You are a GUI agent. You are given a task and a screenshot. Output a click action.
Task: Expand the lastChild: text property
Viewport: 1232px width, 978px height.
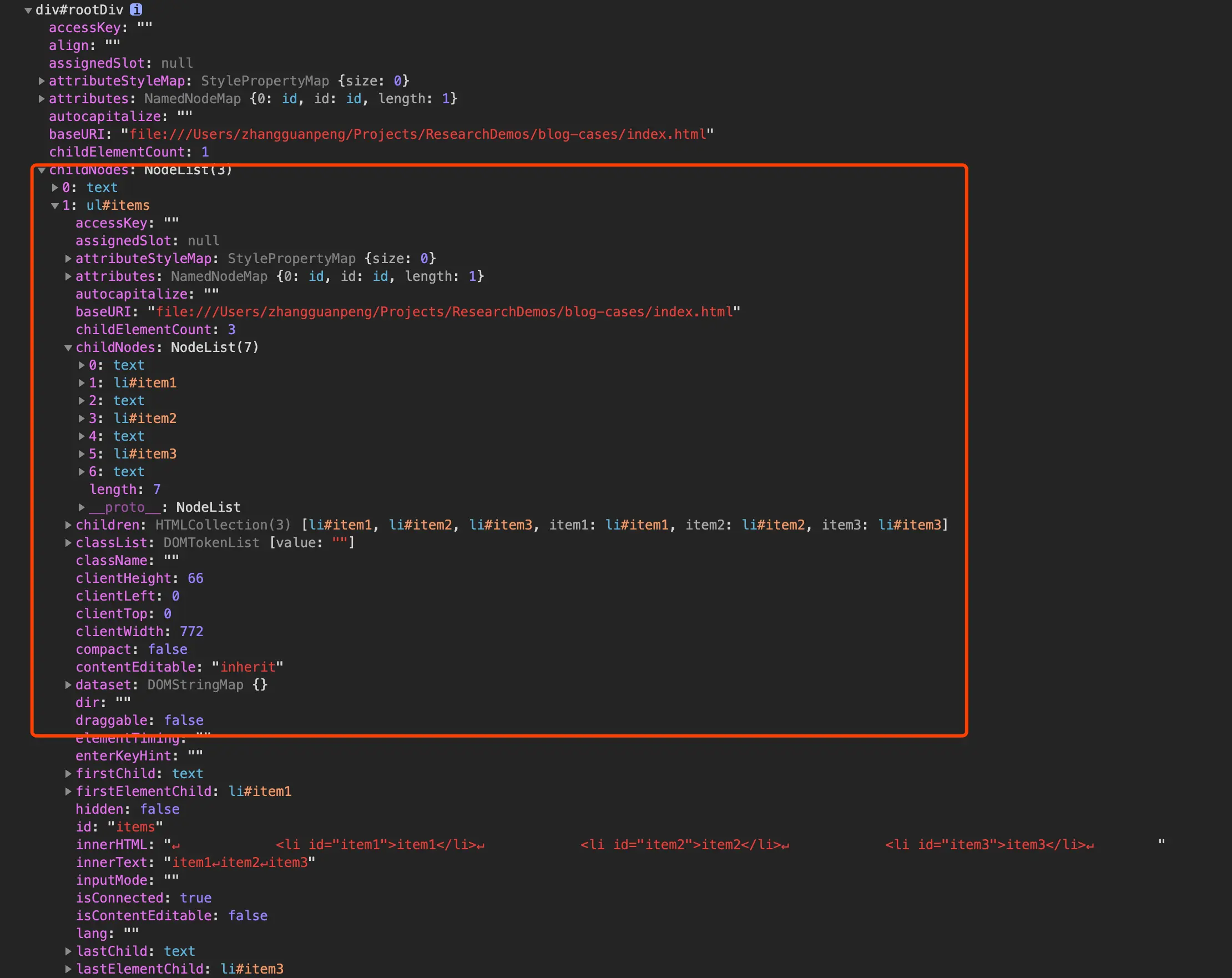(68, 951)
